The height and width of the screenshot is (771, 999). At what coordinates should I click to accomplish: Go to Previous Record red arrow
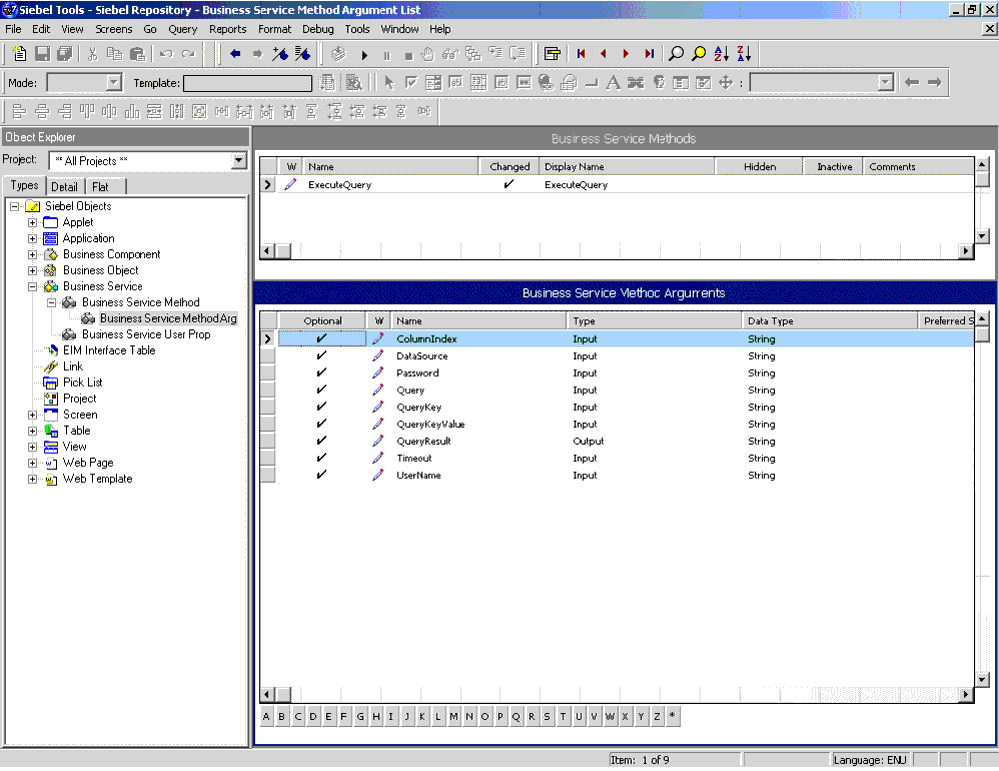click(x=603, y=54)
